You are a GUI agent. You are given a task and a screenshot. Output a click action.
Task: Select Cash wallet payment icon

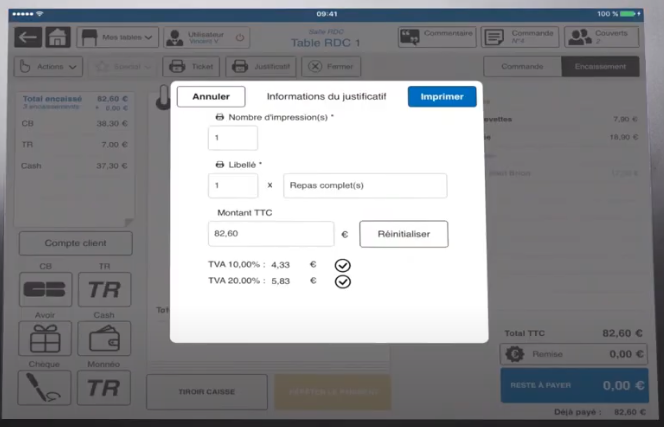pyautogui.click(x=104, y=340)
